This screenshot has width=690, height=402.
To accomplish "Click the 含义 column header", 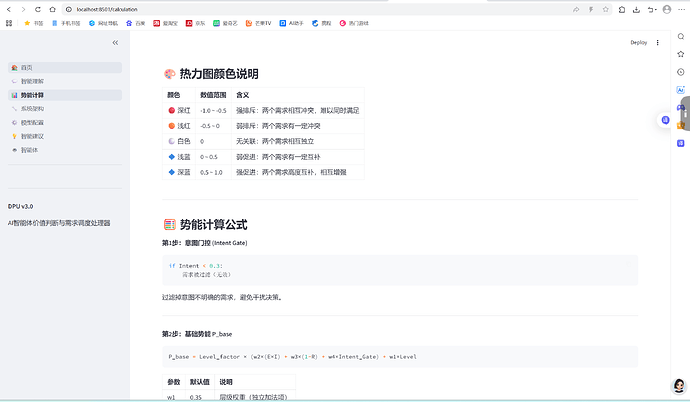I will click(x=298, y=95).
